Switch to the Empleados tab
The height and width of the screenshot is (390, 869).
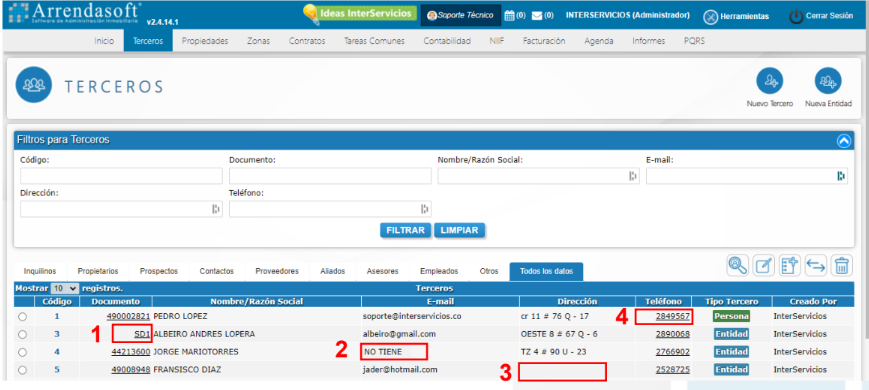coord(439,271)
